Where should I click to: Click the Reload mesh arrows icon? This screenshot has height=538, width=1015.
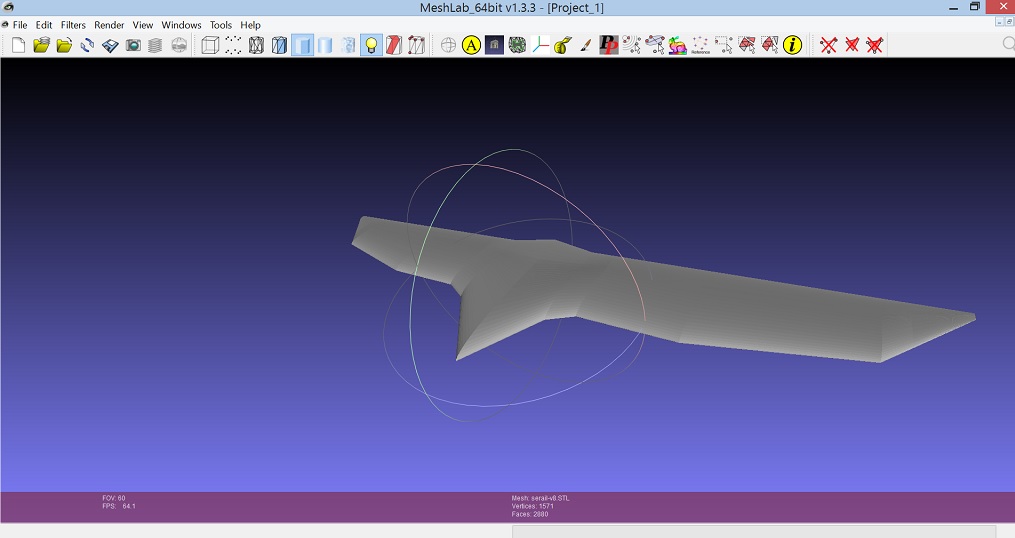click(x=87, y=45)
